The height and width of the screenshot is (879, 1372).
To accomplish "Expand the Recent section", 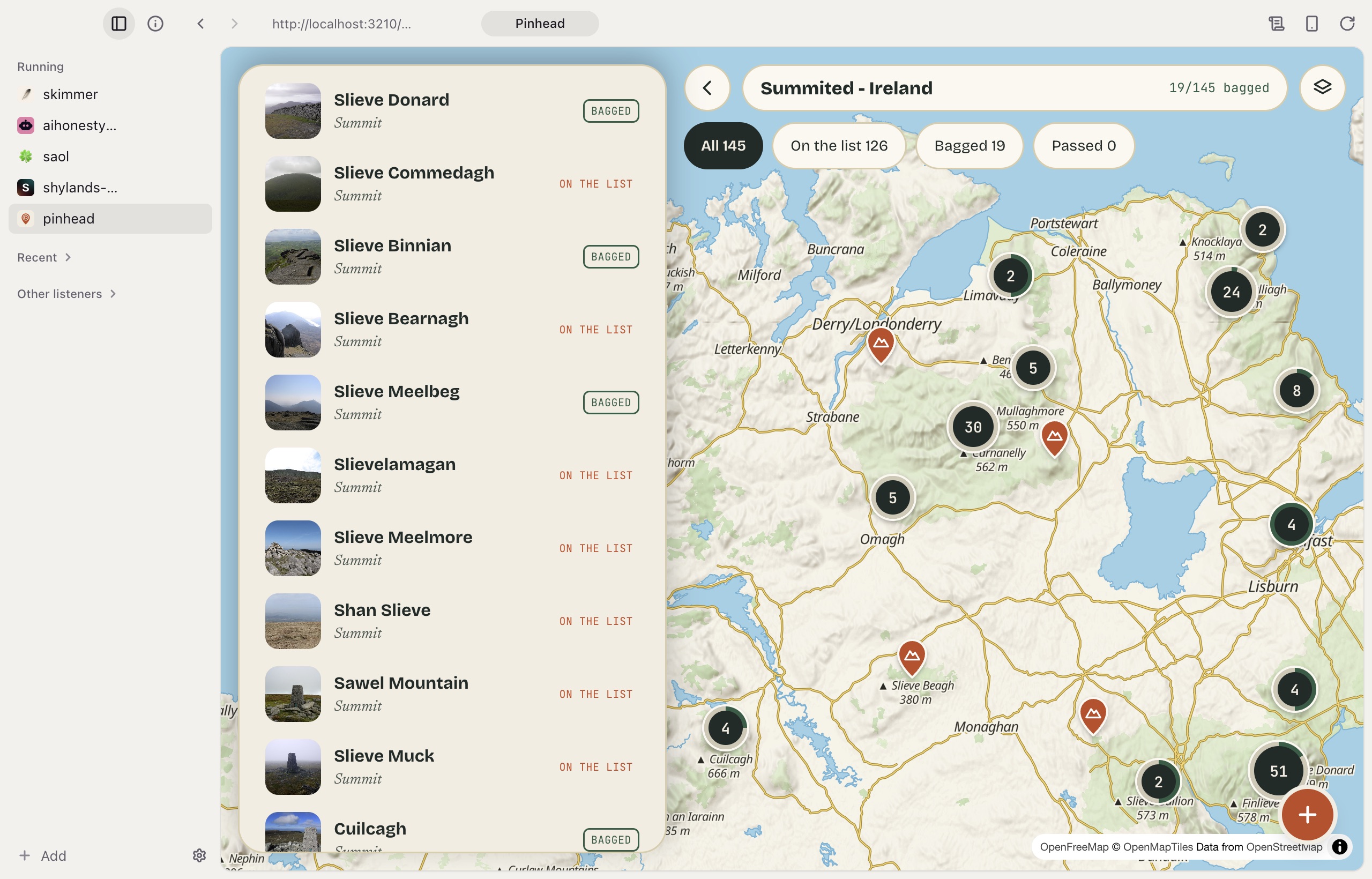I will click(x=44, y=257).
